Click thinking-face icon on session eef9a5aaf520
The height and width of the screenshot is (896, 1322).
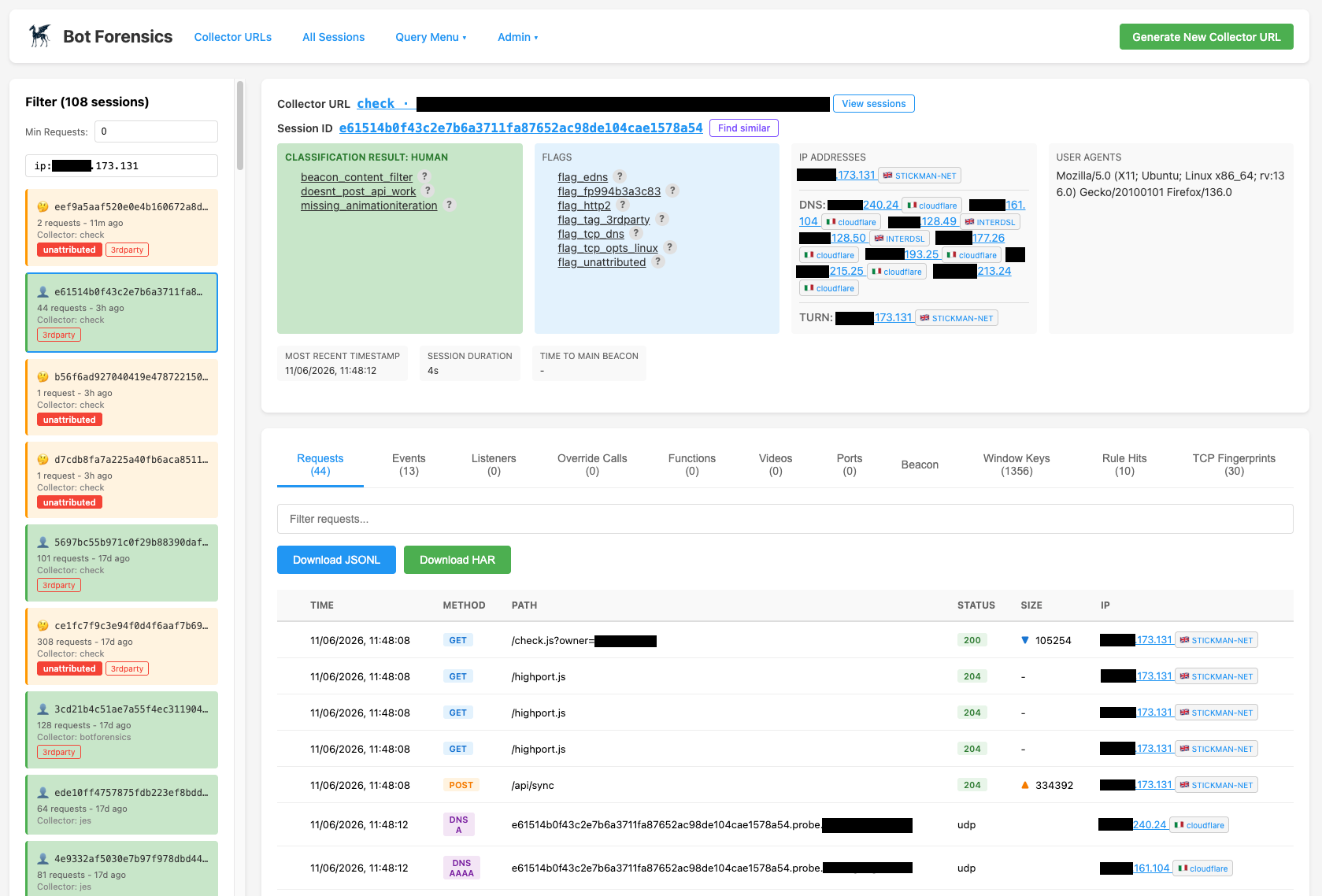(x=43, y=207)
